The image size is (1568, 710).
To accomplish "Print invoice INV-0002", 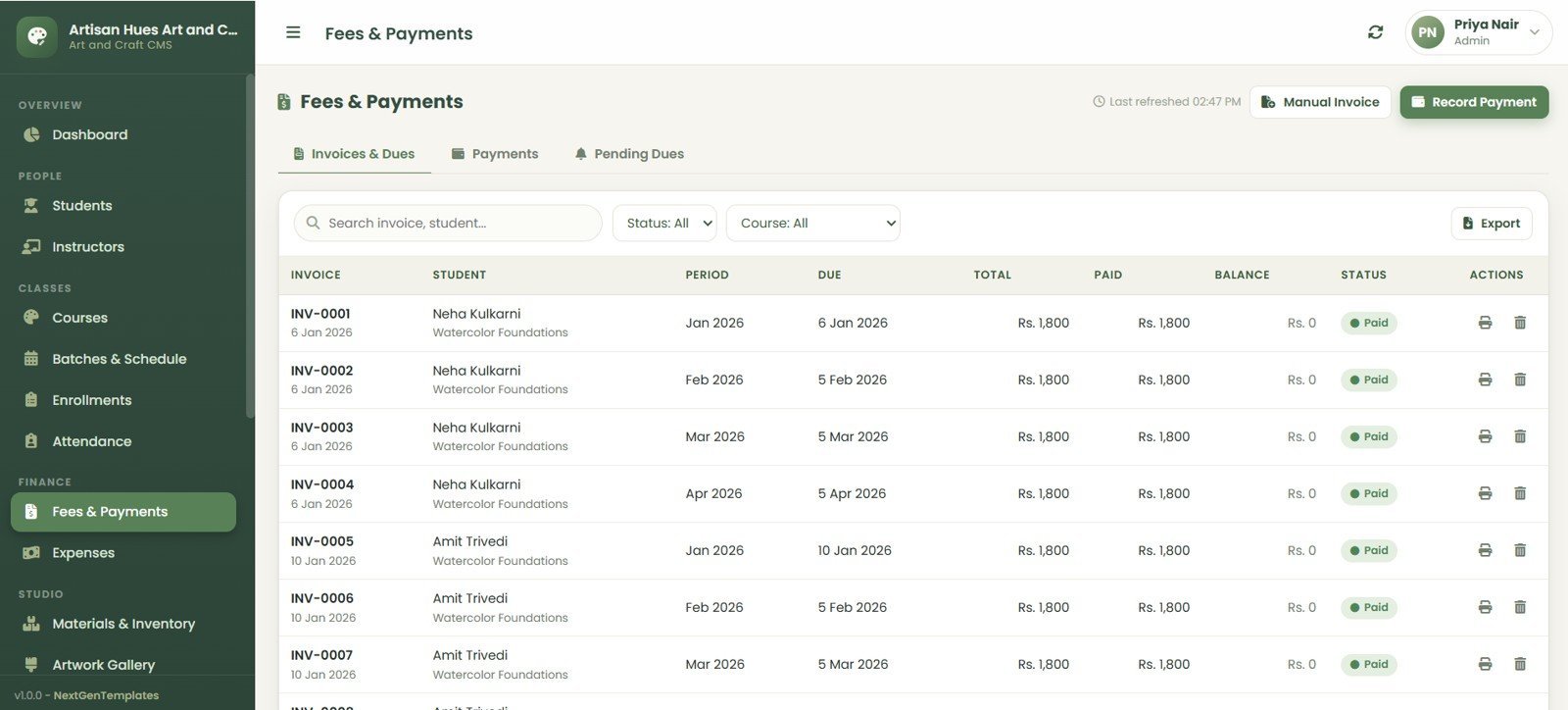I will tap(1485, 380).
